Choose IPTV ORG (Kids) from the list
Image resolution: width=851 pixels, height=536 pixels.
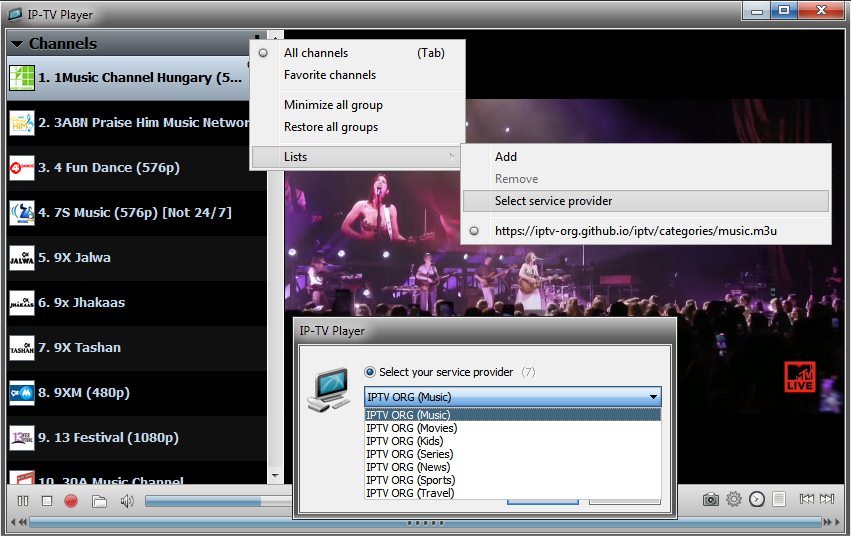512,441
